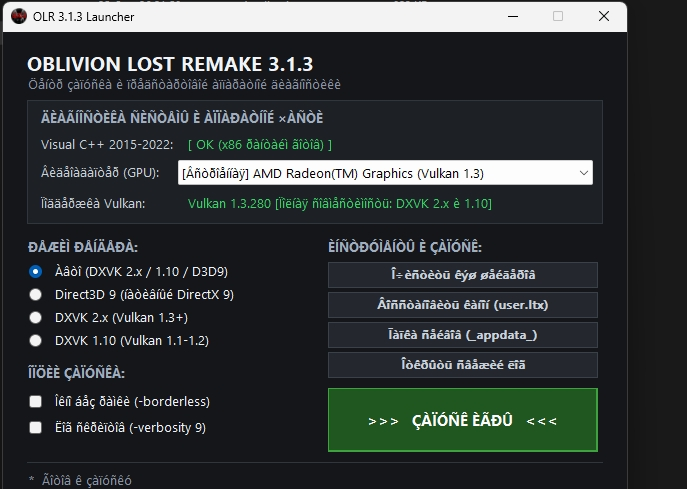The image size is (687, 489).
Task: Enable the -verbosity 9 log checkbox
Action: click(35, 427)
